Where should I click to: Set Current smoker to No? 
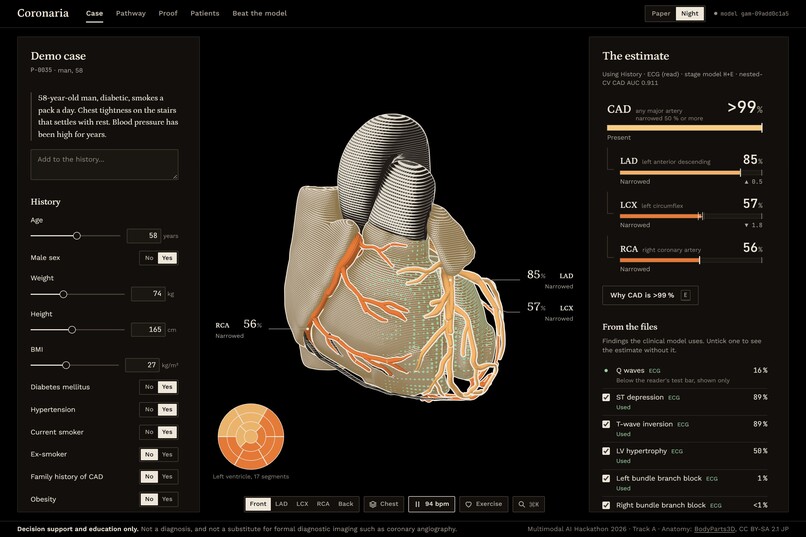pos(149,432)
